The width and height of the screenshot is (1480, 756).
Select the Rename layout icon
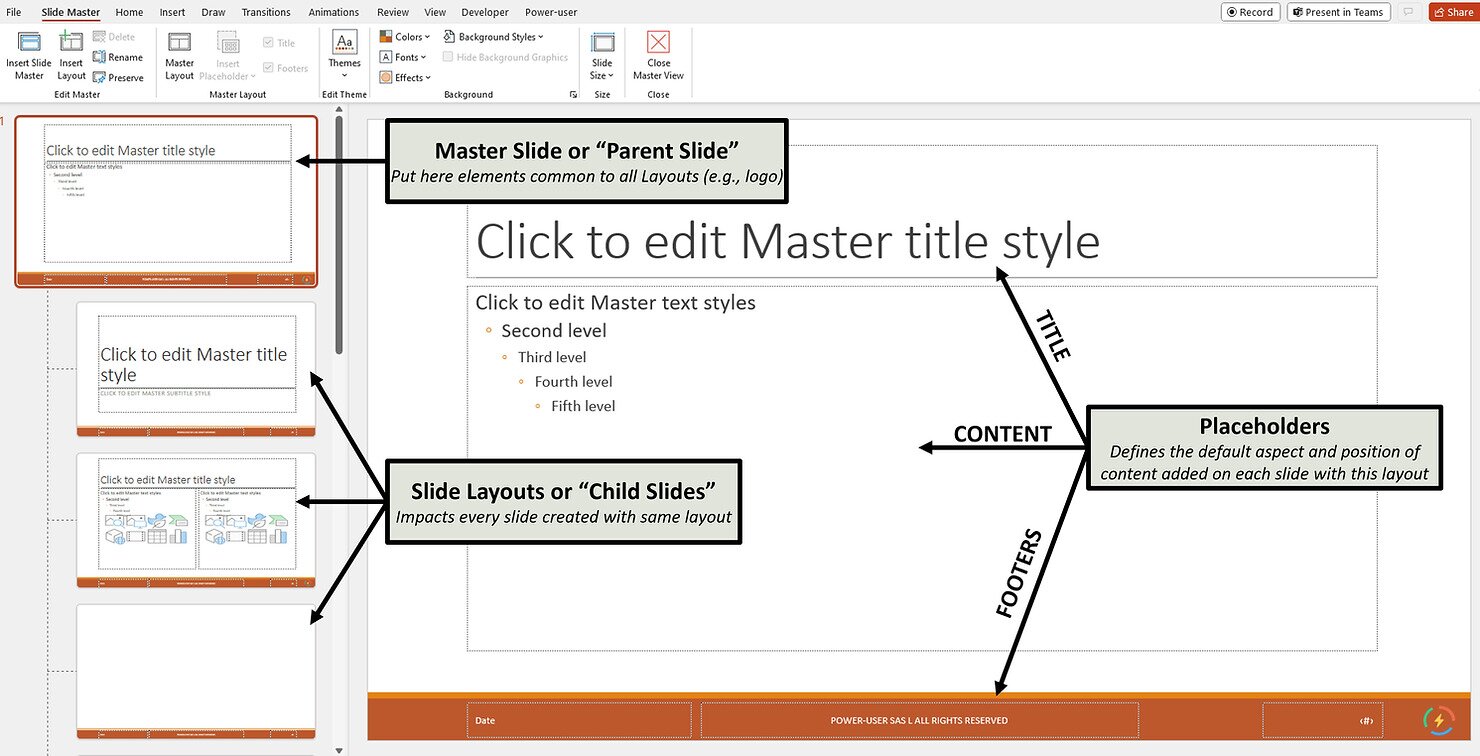tap(100, 57)
